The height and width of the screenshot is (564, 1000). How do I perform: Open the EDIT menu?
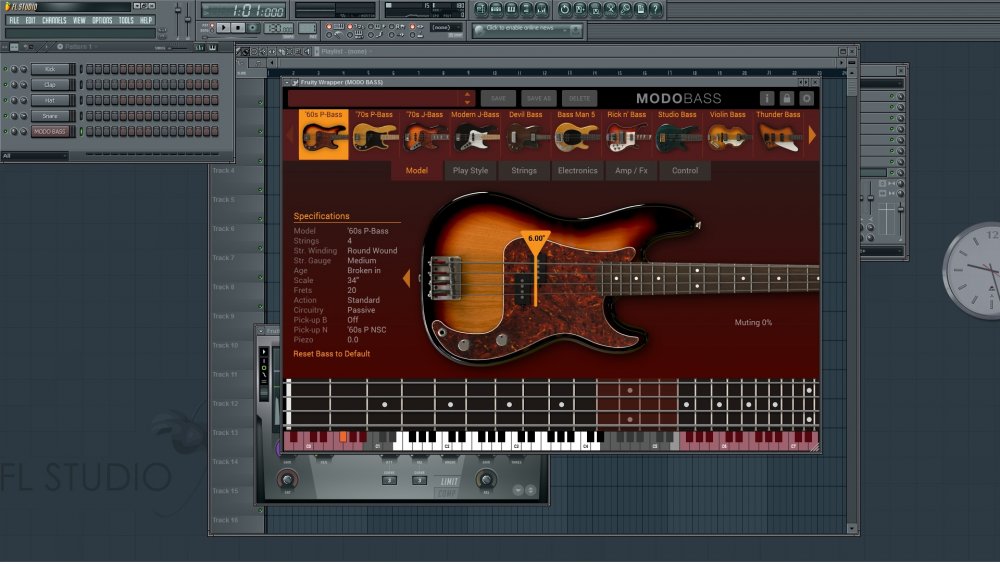[x=31, y=20]
